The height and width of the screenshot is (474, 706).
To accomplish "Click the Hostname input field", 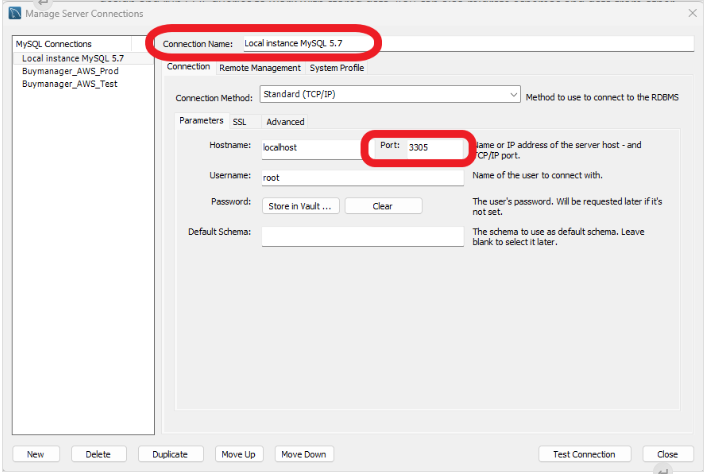I will coord(310,148).
